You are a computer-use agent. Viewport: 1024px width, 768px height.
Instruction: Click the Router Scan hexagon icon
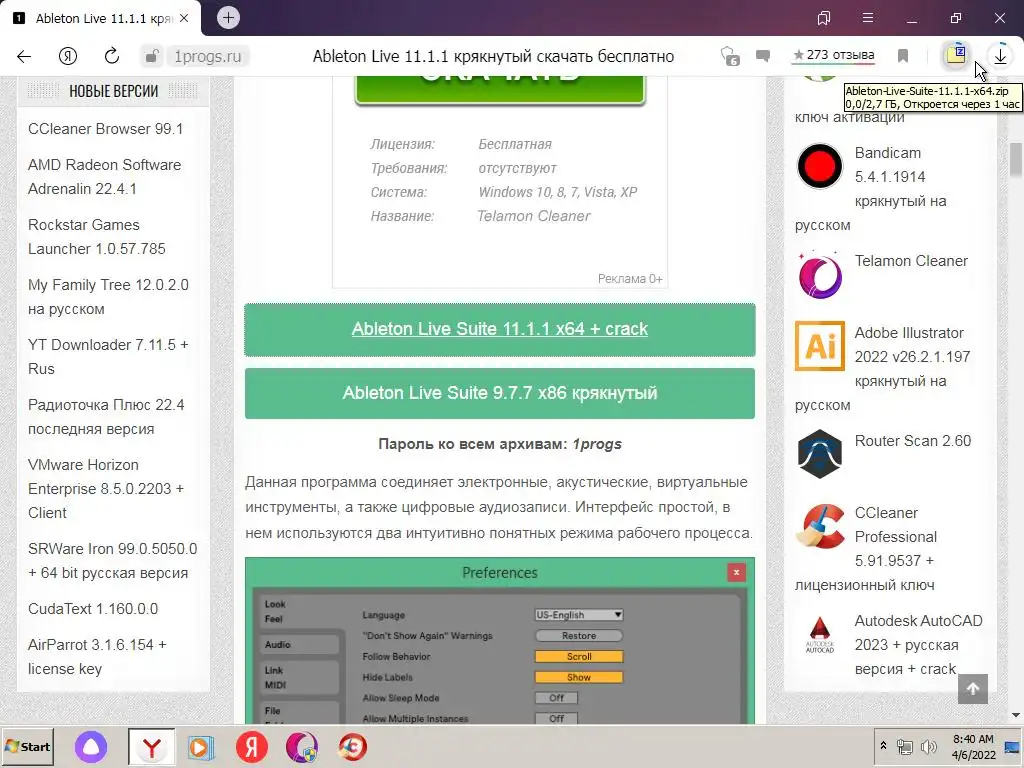click(x=820, y=454)
